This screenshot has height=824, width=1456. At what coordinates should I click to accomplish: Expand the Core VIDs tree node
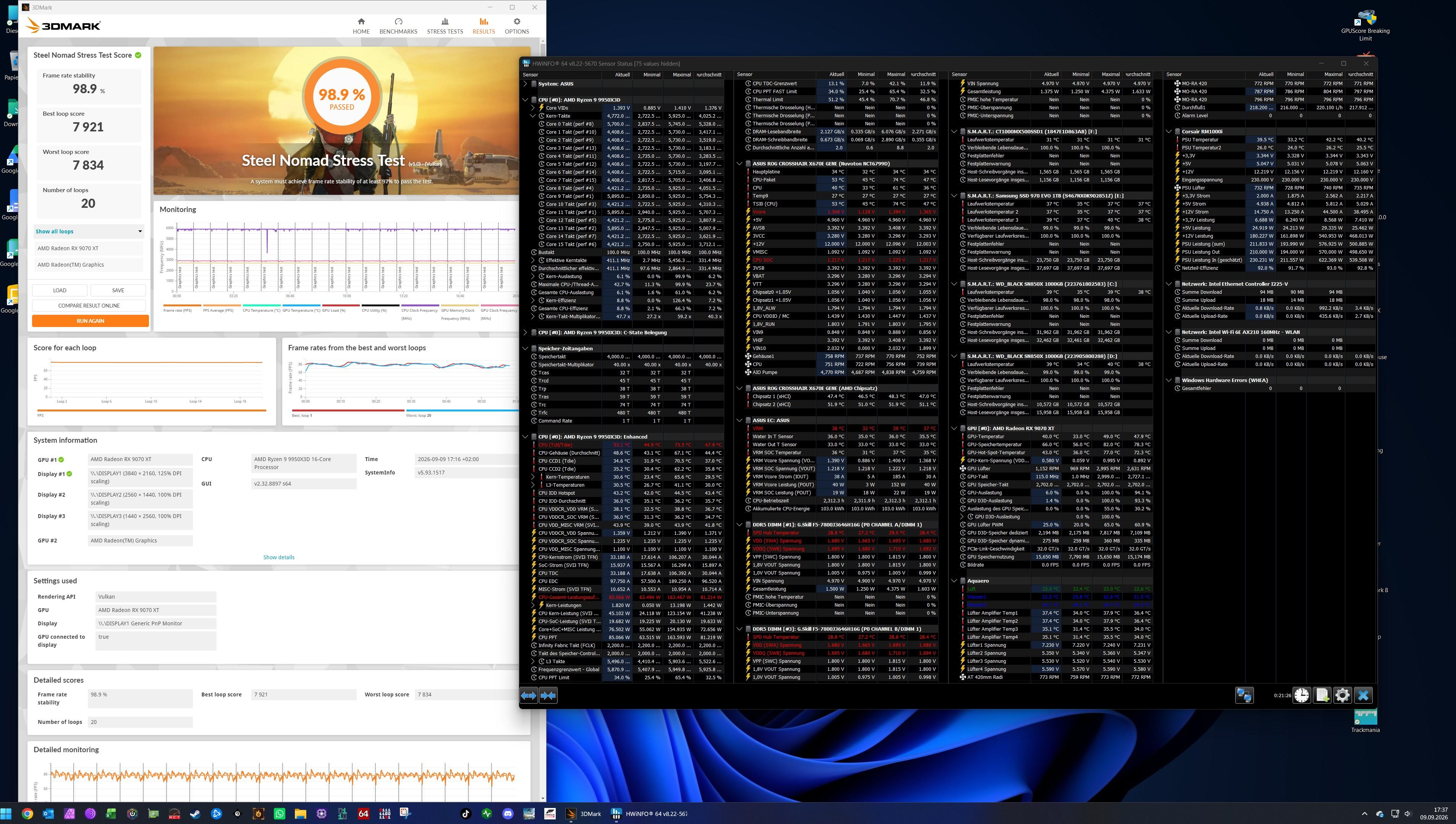(533, 107)
